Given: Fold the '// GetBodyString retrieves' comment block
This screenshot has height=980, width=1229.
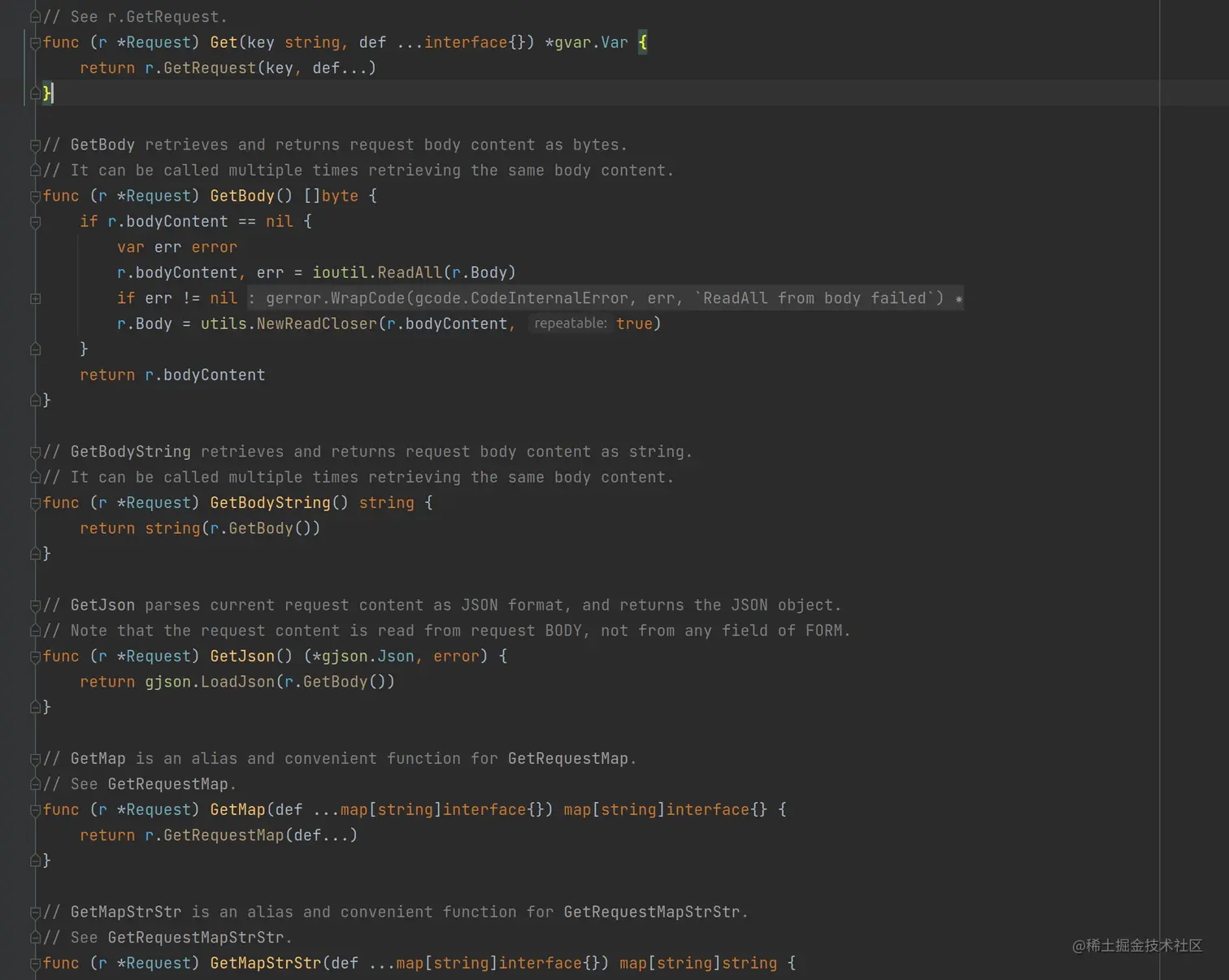Looking at the screenshot, I should (35, 453).
